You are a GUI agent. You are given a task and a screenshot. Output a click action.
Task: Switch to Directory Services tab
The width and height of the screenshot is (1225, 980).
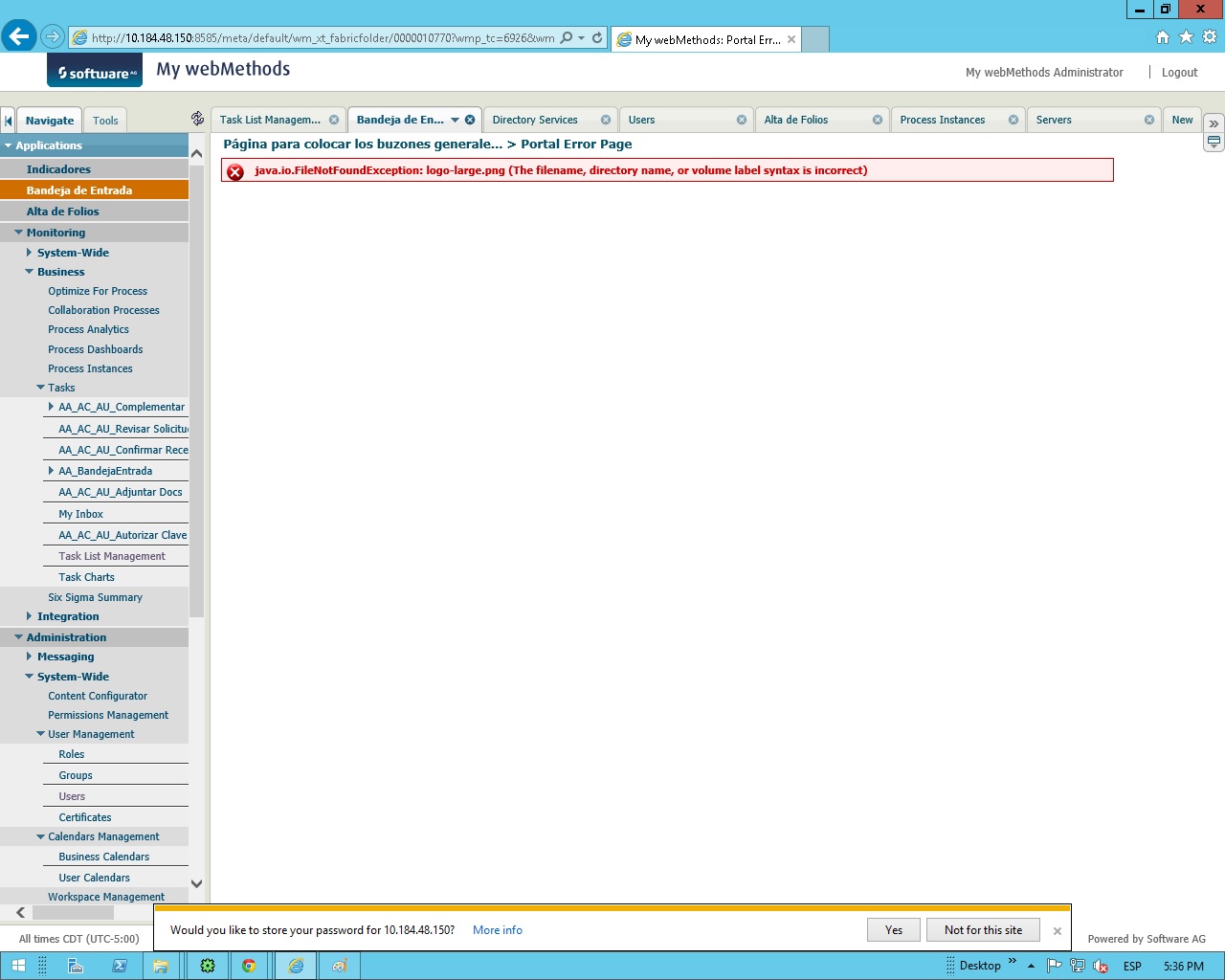click(x=535, y=120)
